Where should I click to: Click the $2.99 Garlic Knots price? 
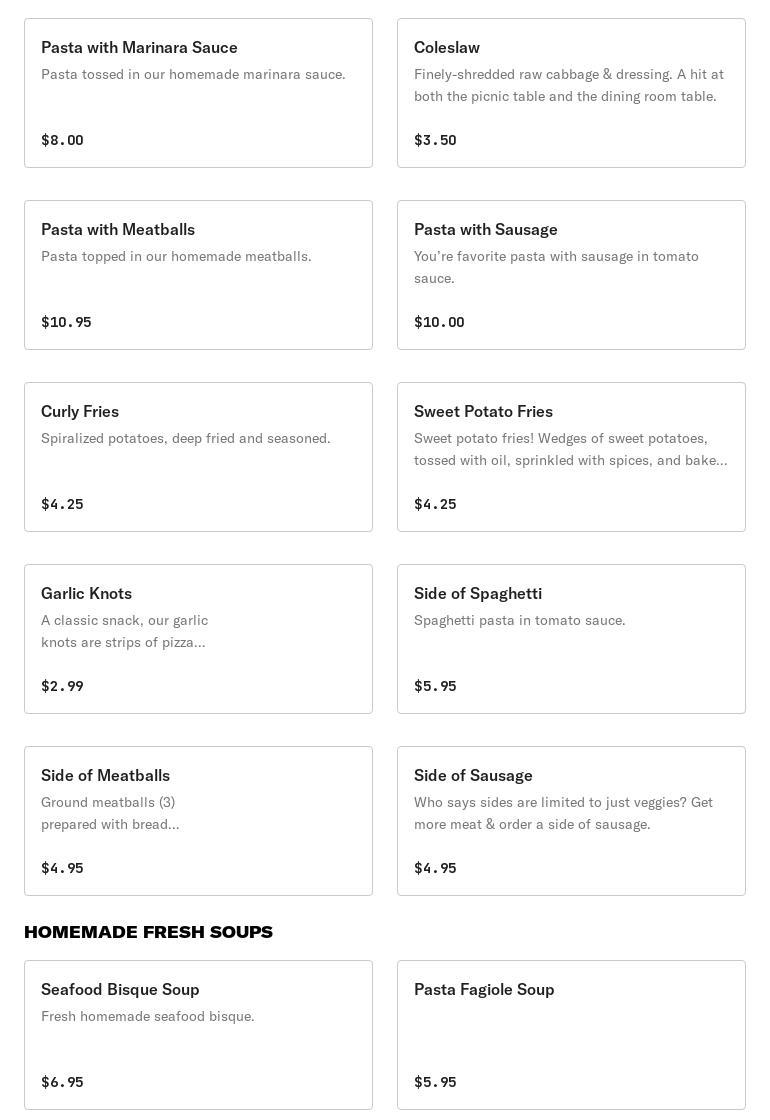(62, 686)
